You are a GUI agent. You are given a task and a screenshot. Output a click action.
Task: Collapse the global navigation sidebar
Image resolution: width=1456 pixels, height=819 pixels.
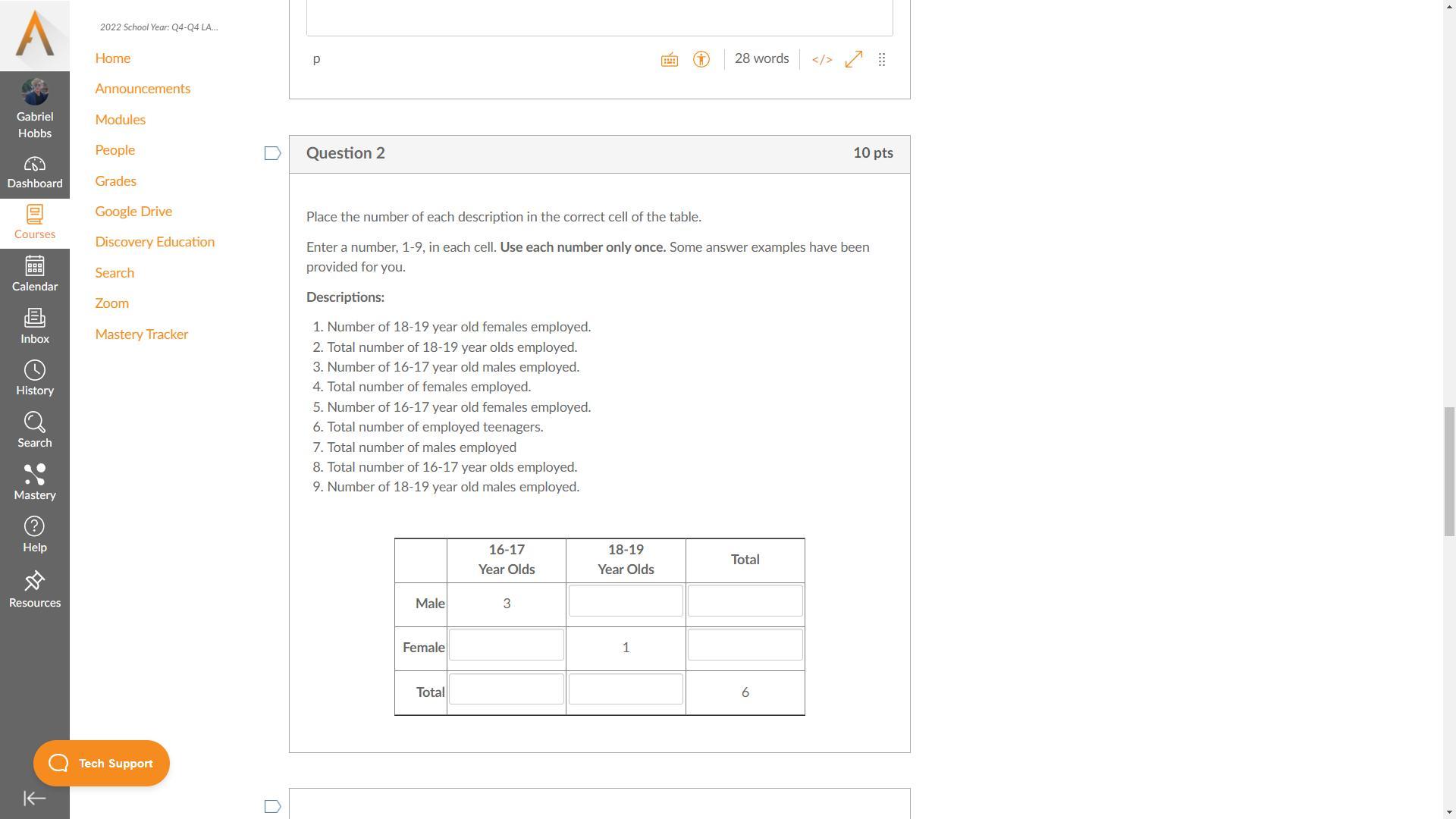pos(35,798)
